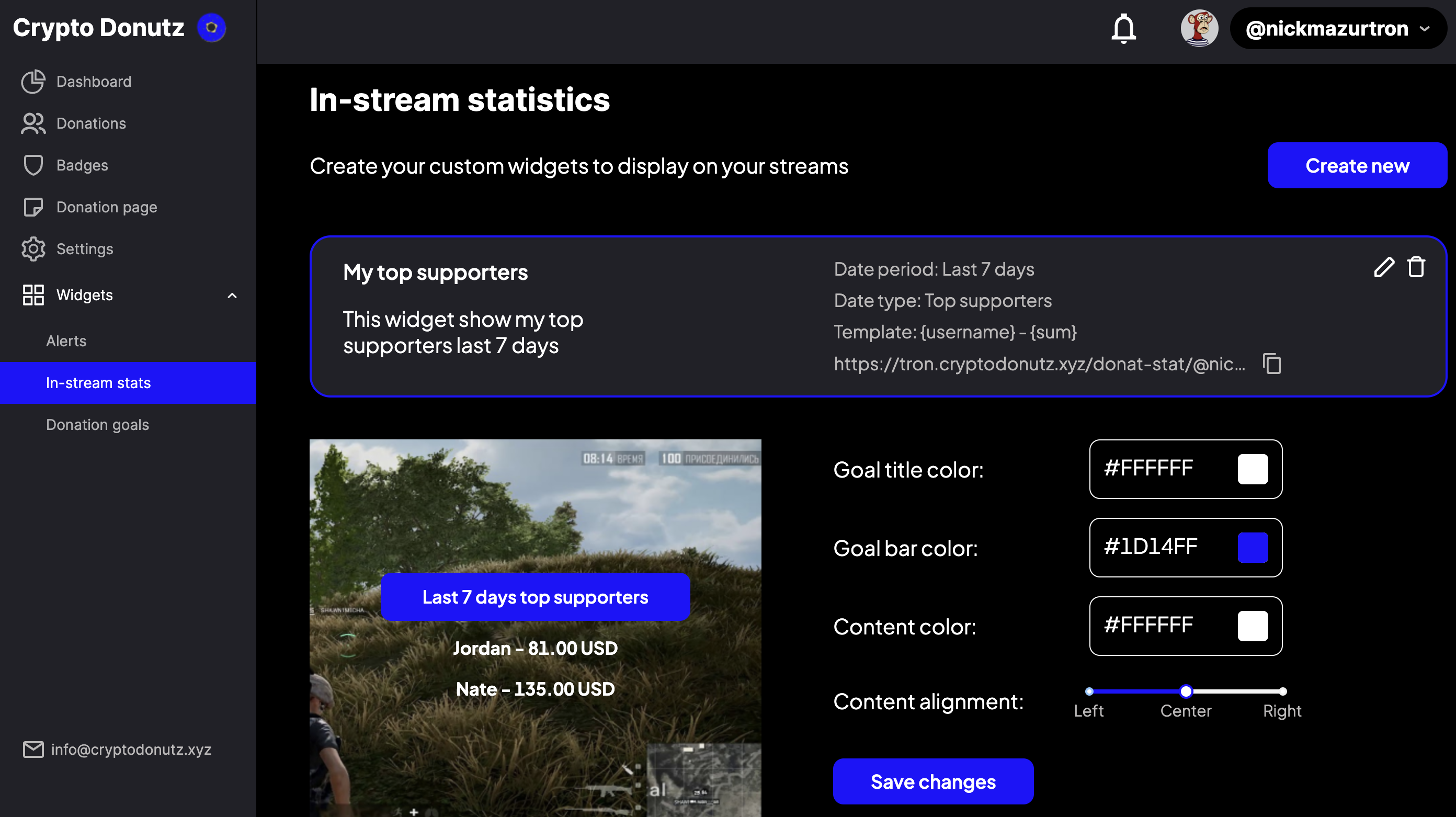
Task: Select the Center alignment handle
Action: point(1186,691)
